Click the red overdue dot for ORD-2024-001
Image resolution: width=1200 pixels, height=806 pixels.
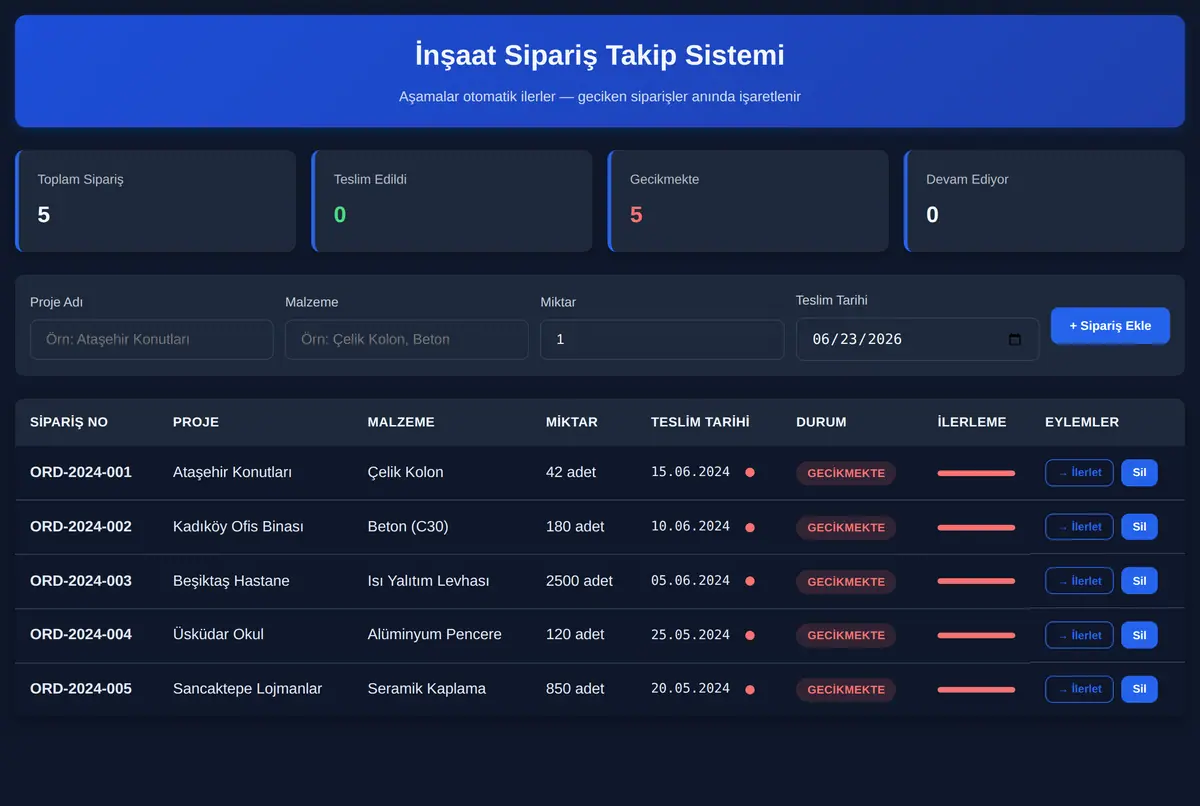(x=750, y=472)
